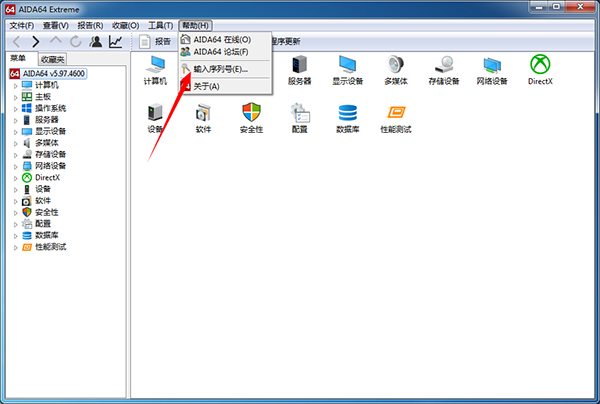The height and width of the screenshot is (404, 600).
Task: Expand the 计算机 tree node
Action: [15, 86]
